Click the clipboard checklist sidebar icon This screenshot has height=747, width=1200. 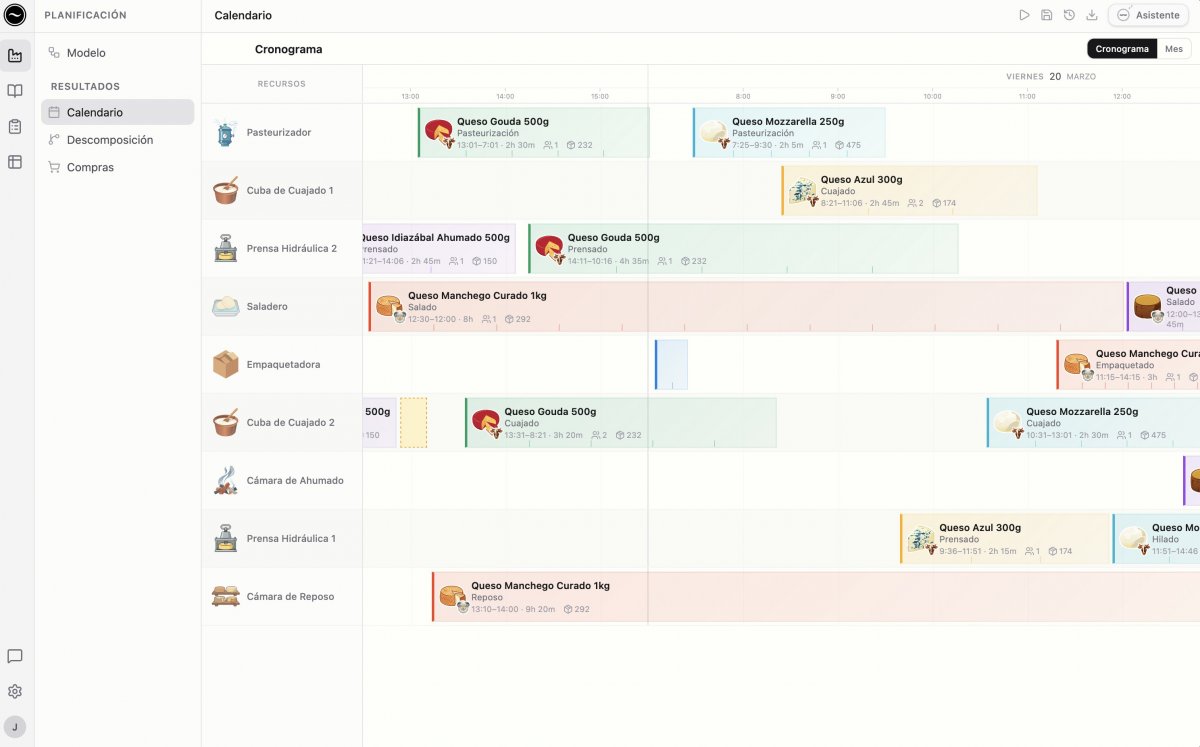tap(15, 126)
